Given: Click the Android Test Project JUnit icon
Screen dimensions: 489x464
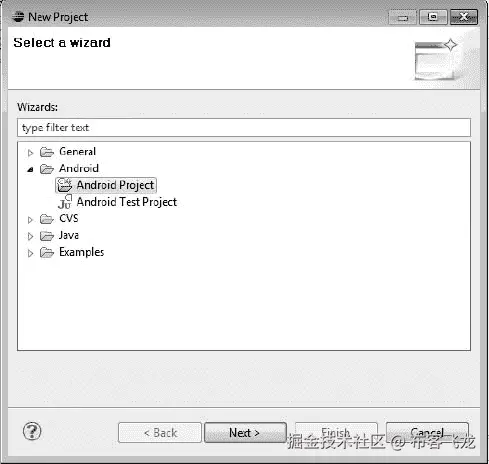Looking at the screenshot, I should pyautogui.click(x=65, y=202).
